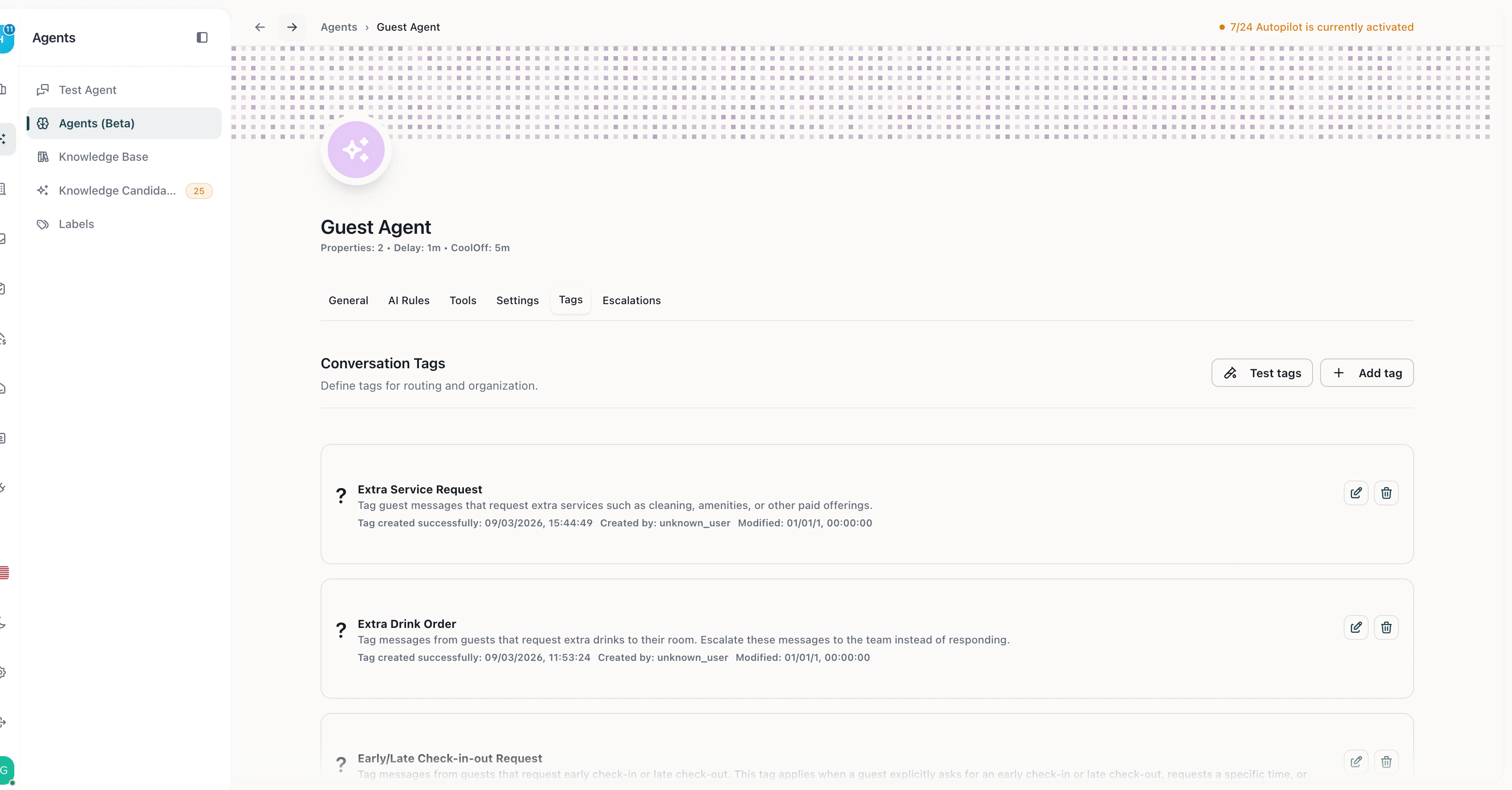Delete the Early/Late Check-in-out Request tag
Viewport: 1512px width, 790px height.
(x=1386, y=761)
